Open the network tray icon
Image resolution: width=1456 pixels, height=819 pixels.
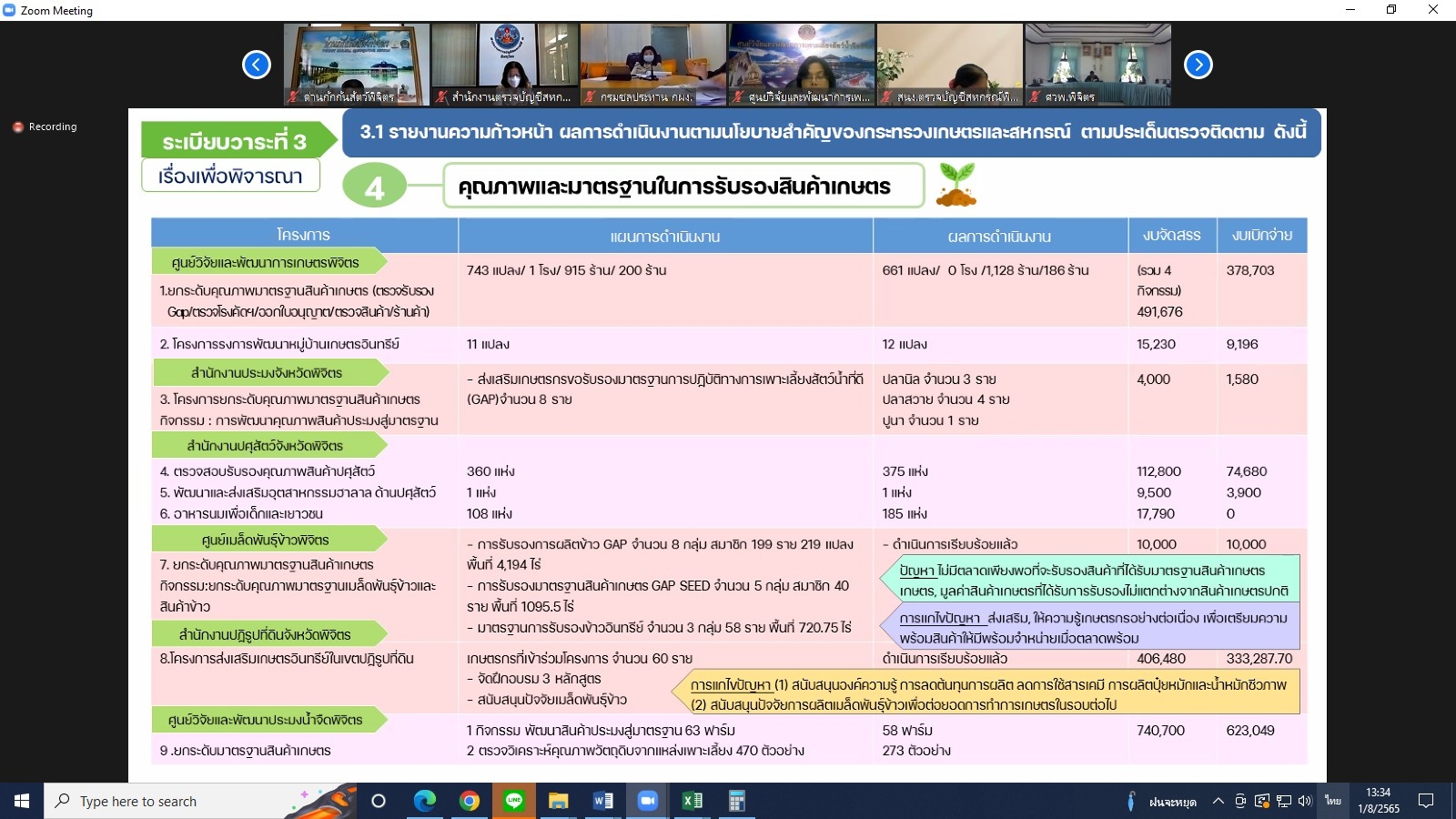coord(1284,801)
